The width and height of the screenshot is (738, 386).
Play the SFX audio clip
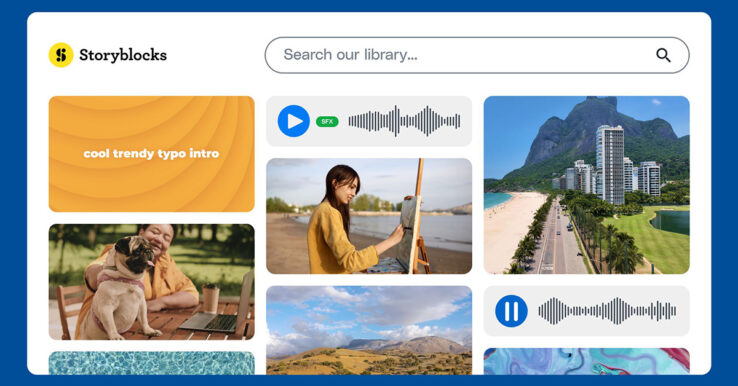(x=294, y=121)
